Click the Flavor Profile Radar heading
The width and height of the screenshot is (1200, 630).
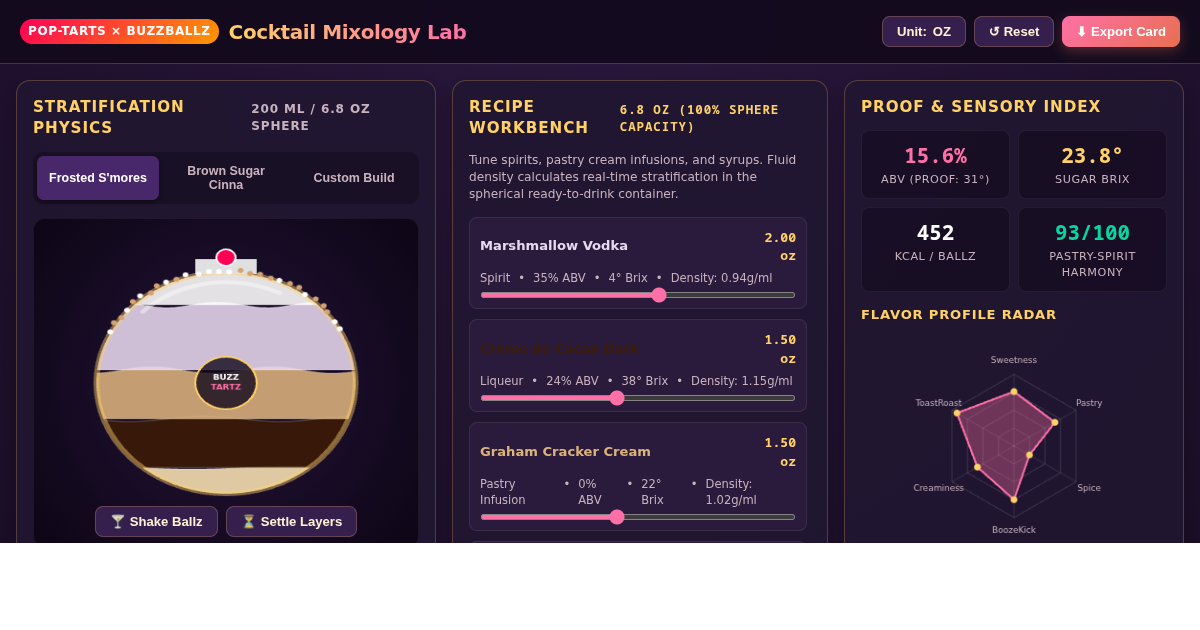(959, 315)
